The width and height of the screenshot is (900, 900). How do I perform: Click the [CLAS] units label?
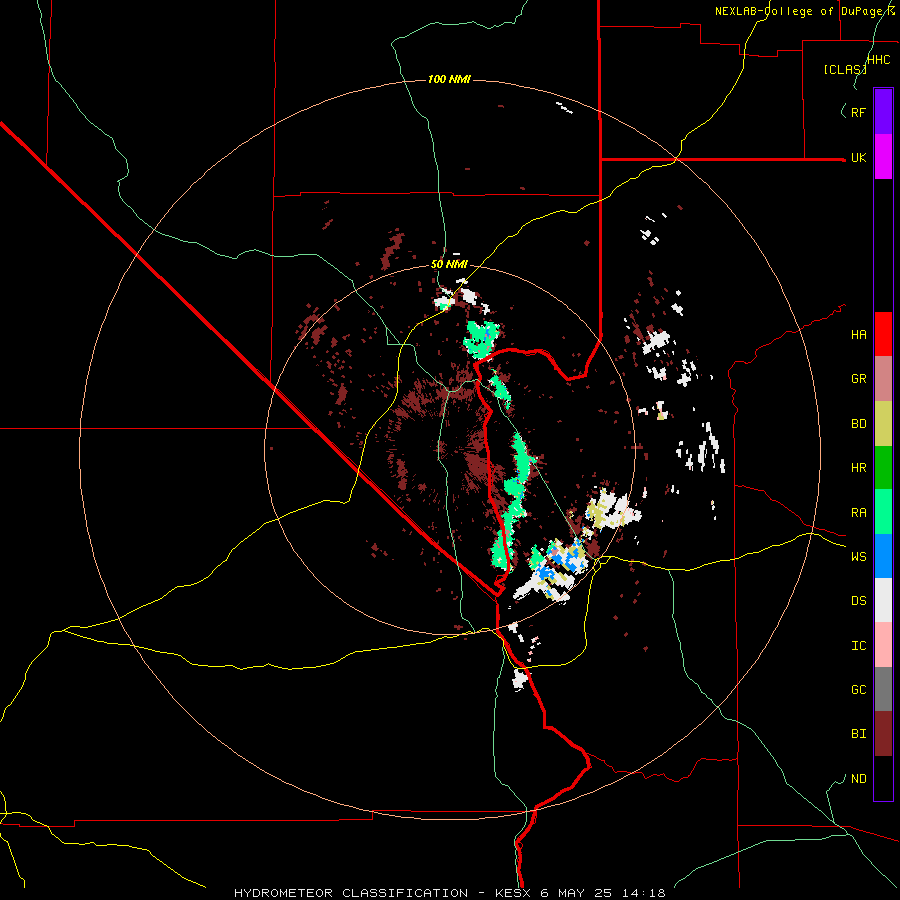coord(845,69)
